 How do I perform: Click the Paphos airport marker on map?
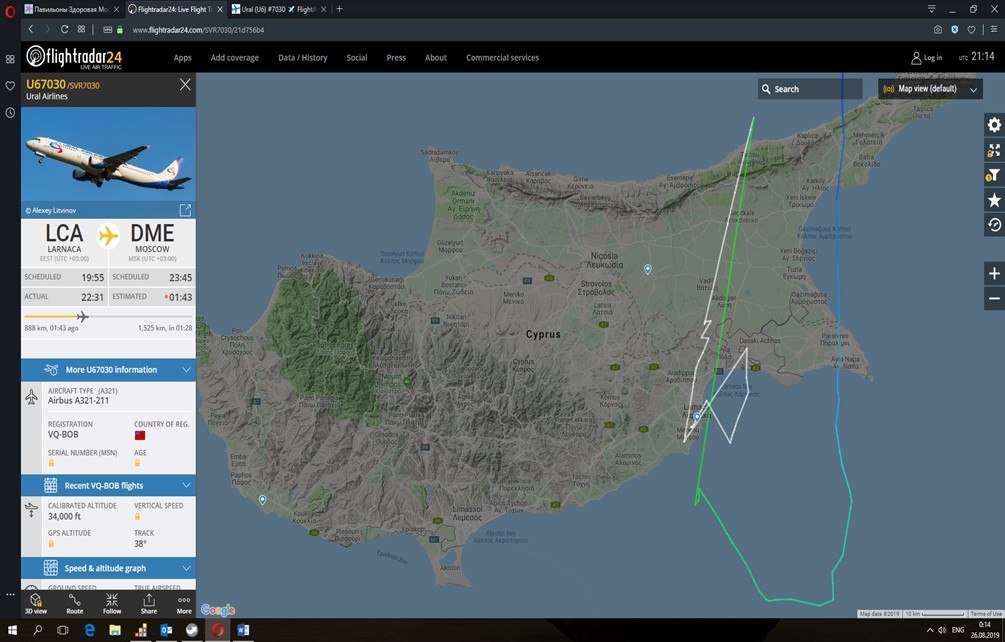[262, 500]
